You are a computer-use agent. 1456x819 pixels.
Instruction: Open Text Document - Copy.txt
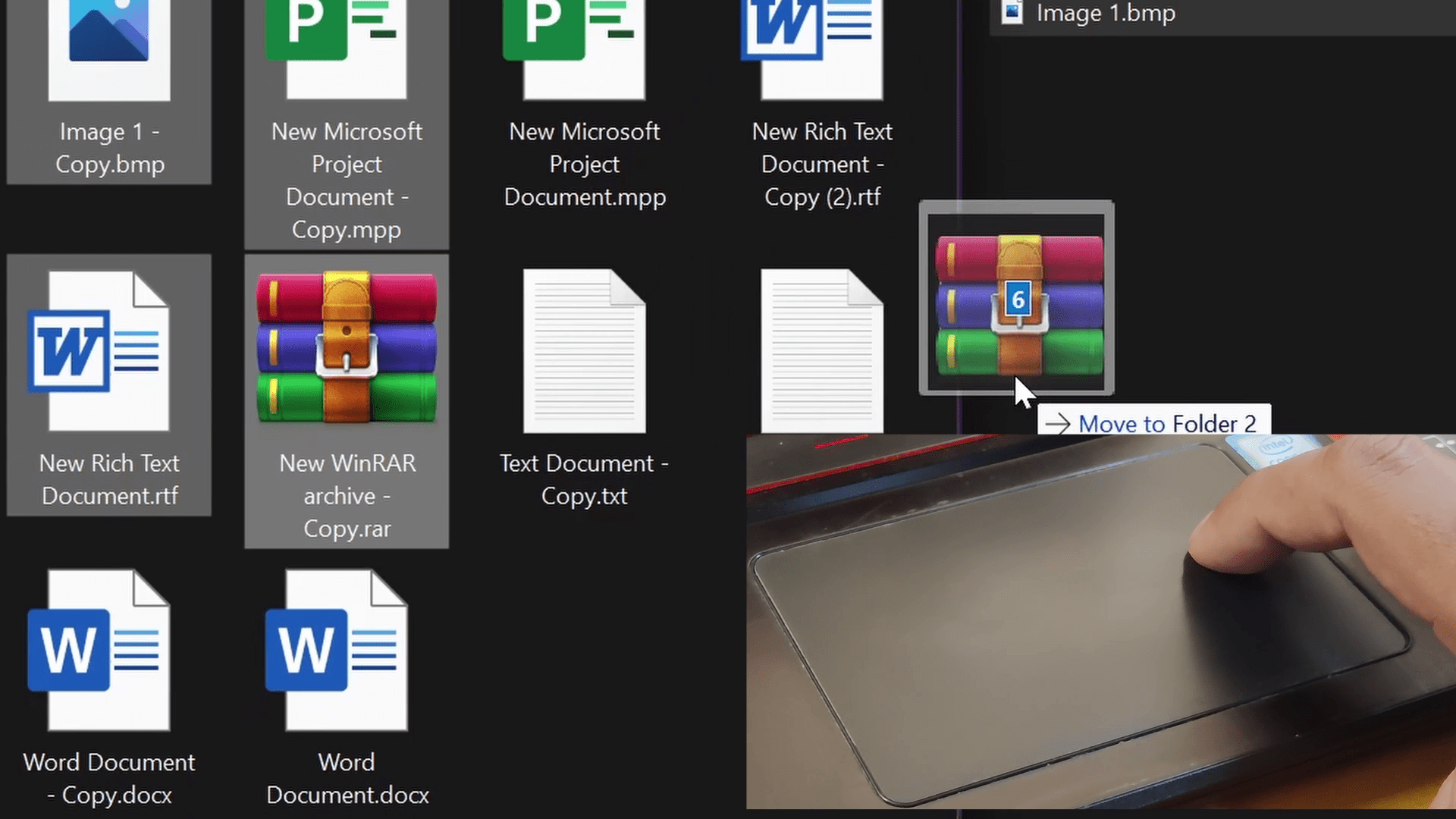coord(584,349)
